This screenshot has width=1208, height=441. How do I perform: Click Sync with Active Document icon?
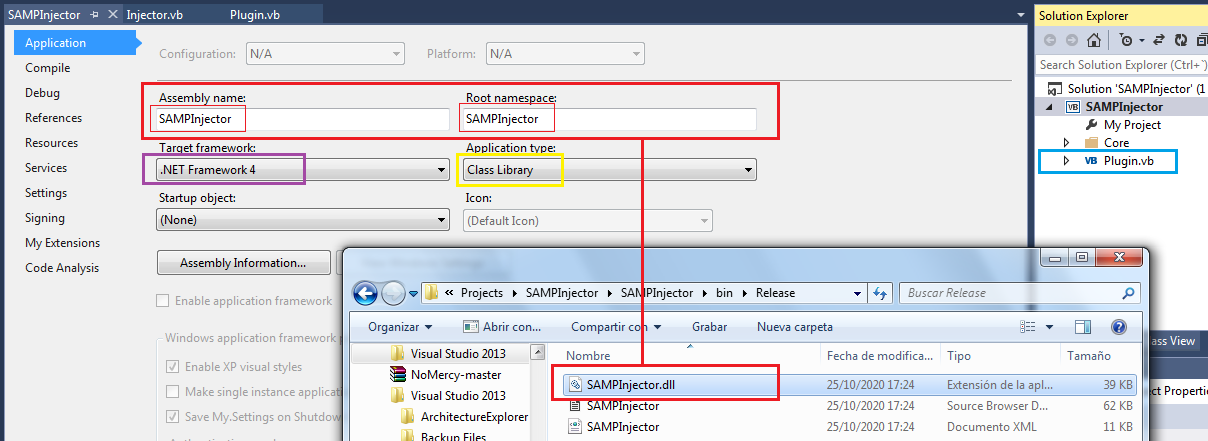pos(1159,41)
